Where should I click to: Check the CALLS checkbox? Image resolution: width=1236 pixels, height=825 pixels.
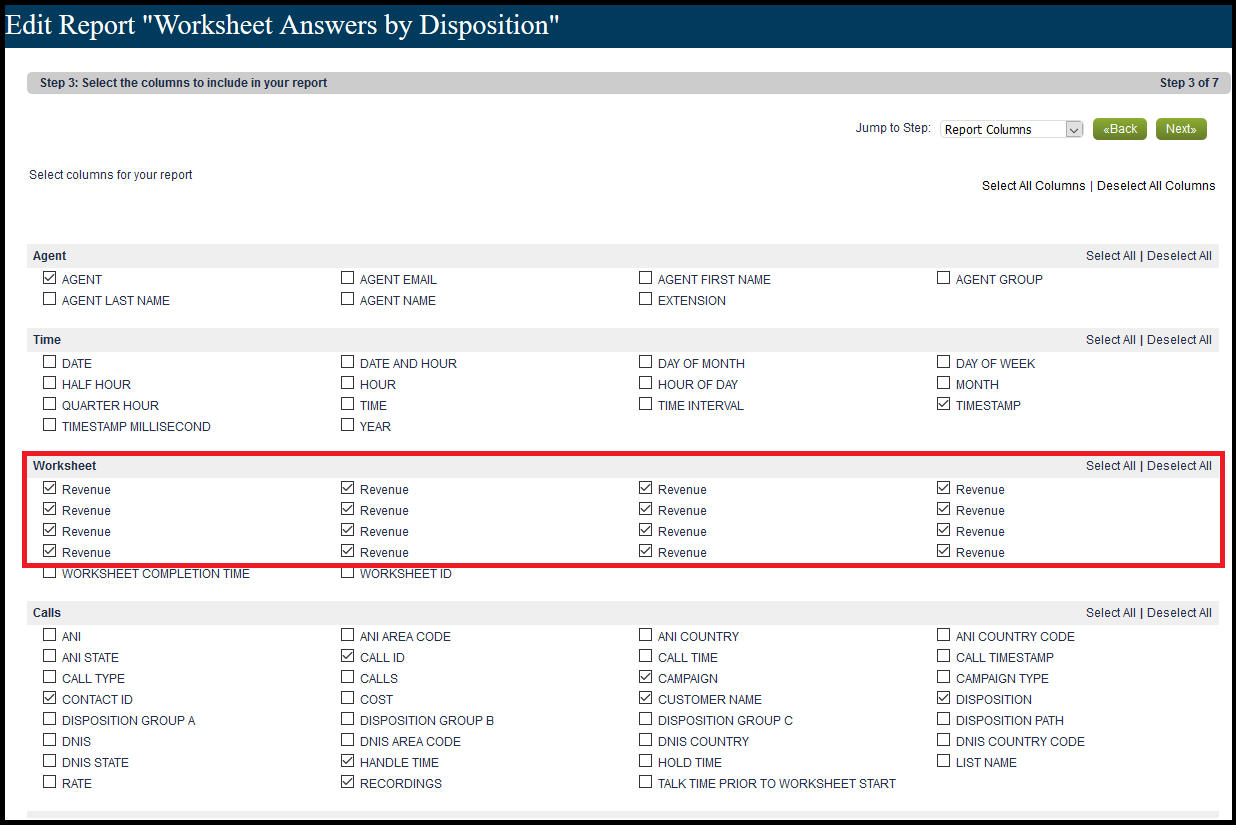pos(348,677)
